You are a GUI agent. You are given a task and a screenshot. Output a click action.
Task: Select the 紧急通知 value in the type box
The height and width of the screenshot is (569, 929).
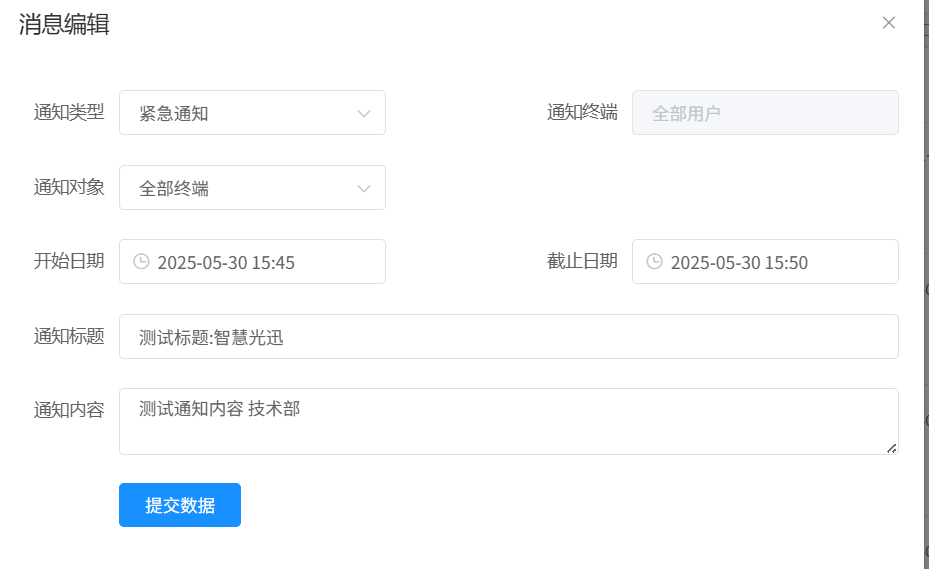click(174, 113)
